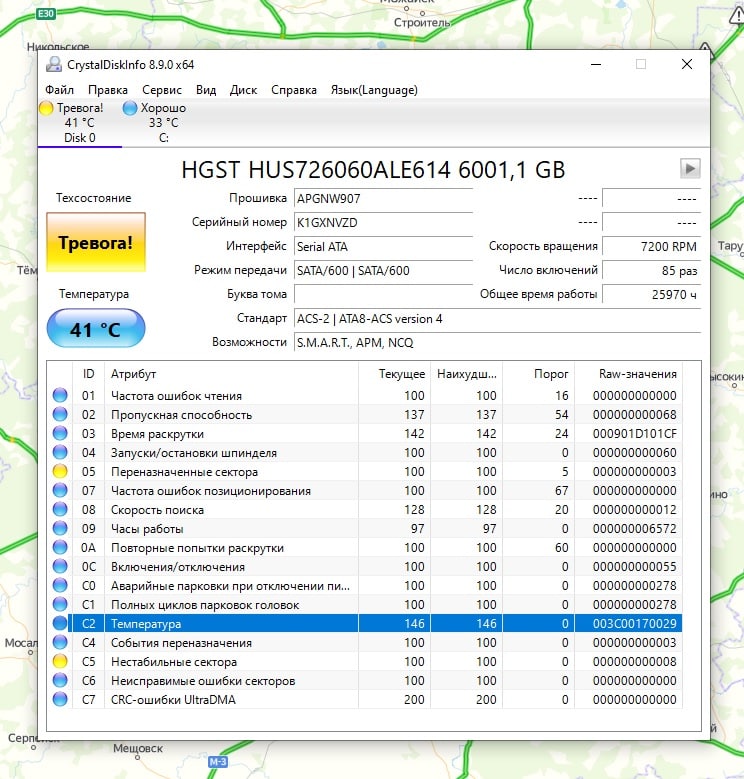
Task: Click blue status icon for attribute C4
Action: (60, 642)
